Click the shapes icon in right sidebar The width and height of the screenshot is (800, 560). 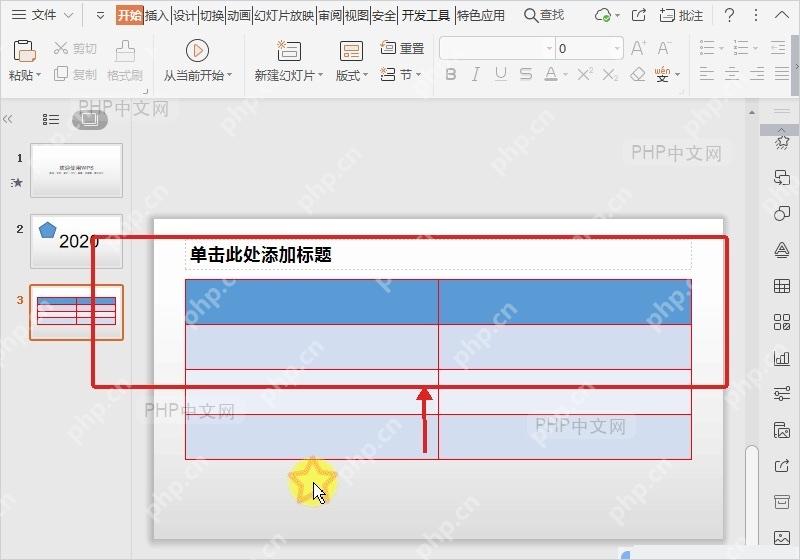(782, 213)
